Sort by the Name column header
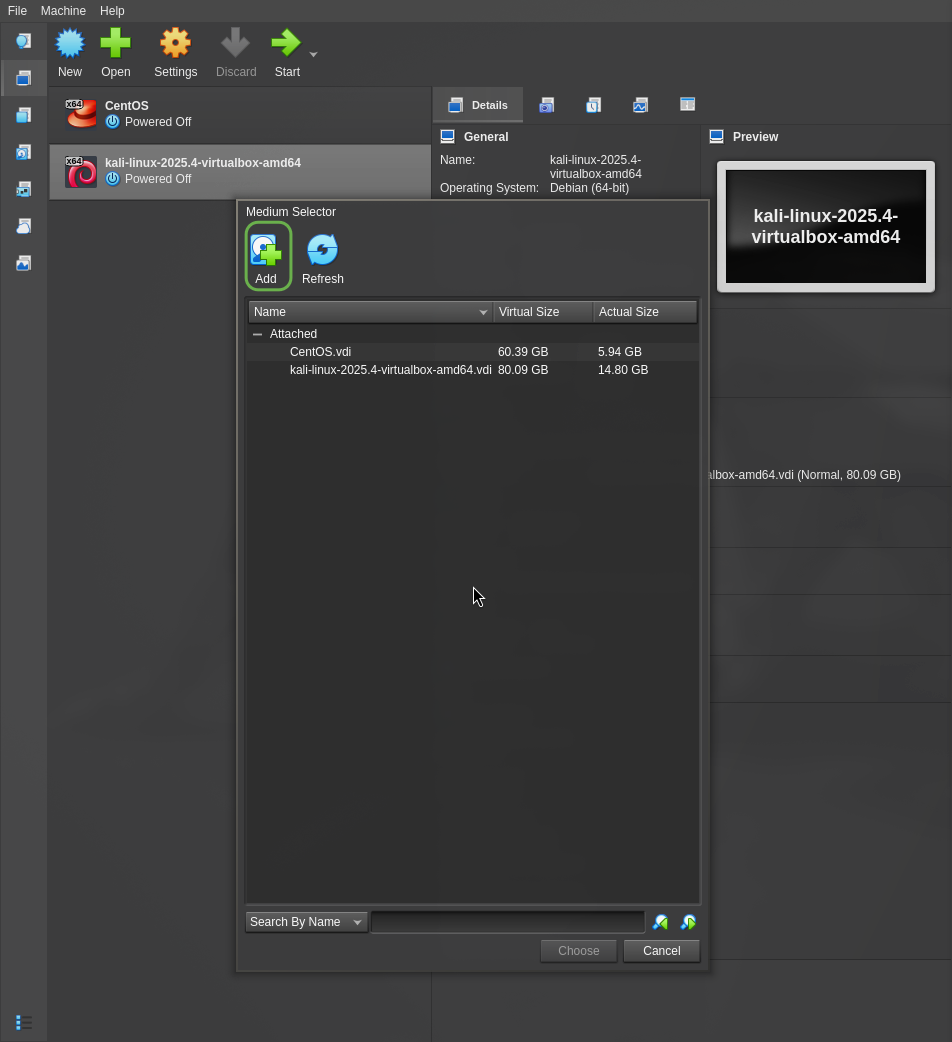 point(371,312)
